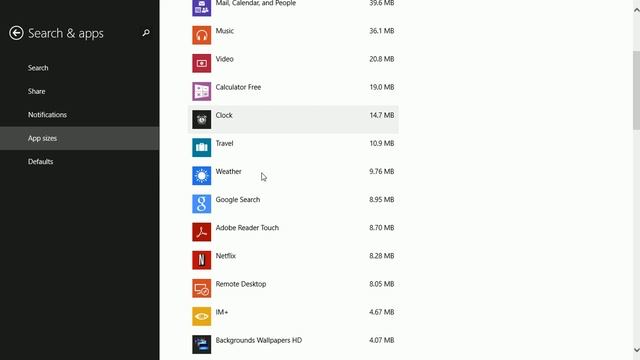The image size is (640, 360).
Task: Click the Video app icon
Action: point(202,63)
